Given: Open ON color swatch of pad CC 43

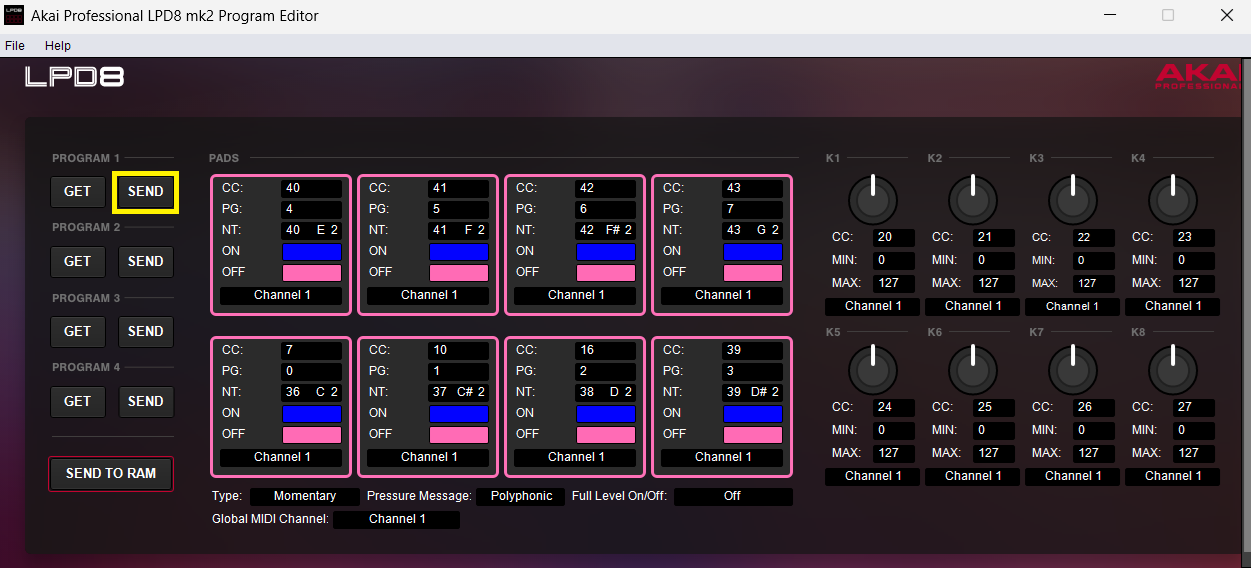Looking at the screenshot, I should pyautogui.click(x=753, y=251).
